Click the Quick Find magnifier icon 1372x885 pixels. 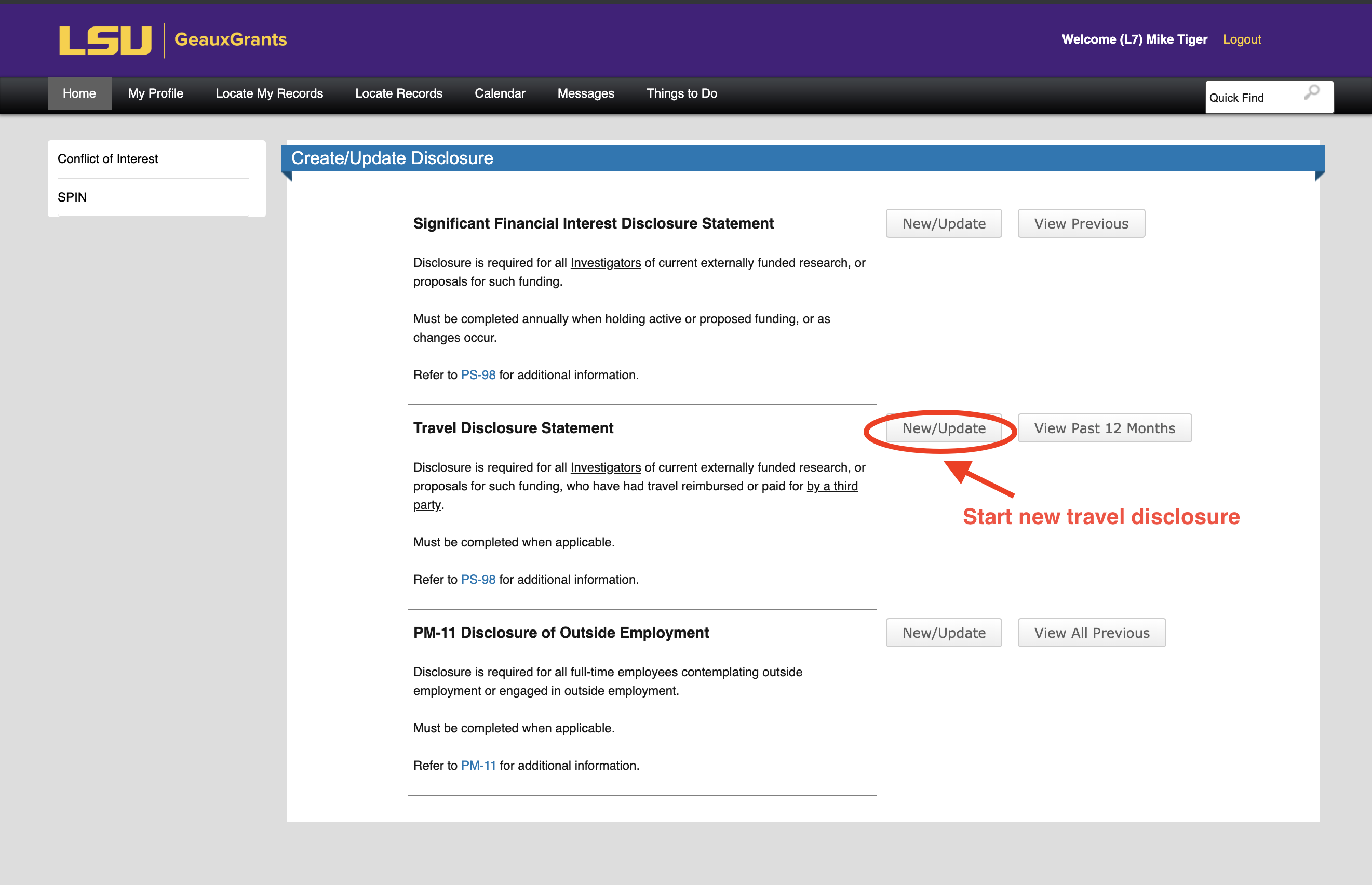coord(1312,93)
